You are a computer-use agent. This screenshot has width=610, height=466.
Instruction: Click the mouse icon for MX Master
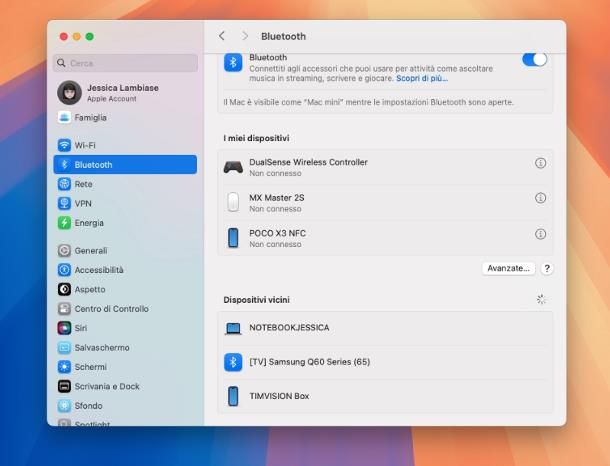[233, 202]
